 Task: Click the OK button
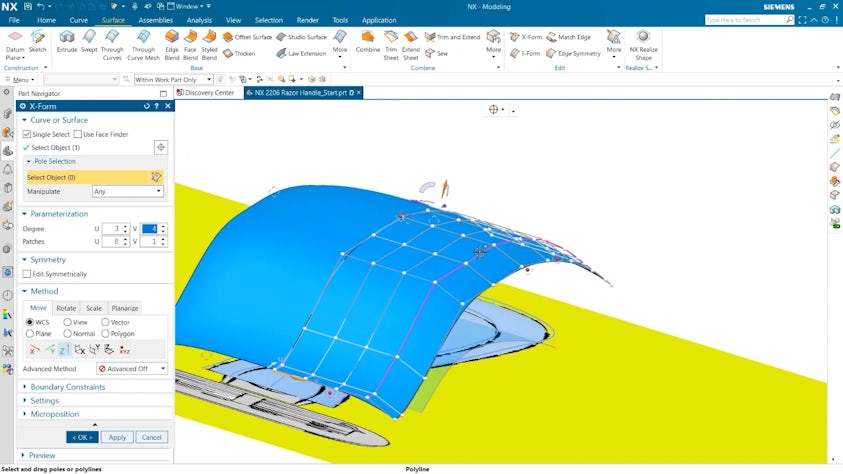pyautogui.click(x=82, y=437)
